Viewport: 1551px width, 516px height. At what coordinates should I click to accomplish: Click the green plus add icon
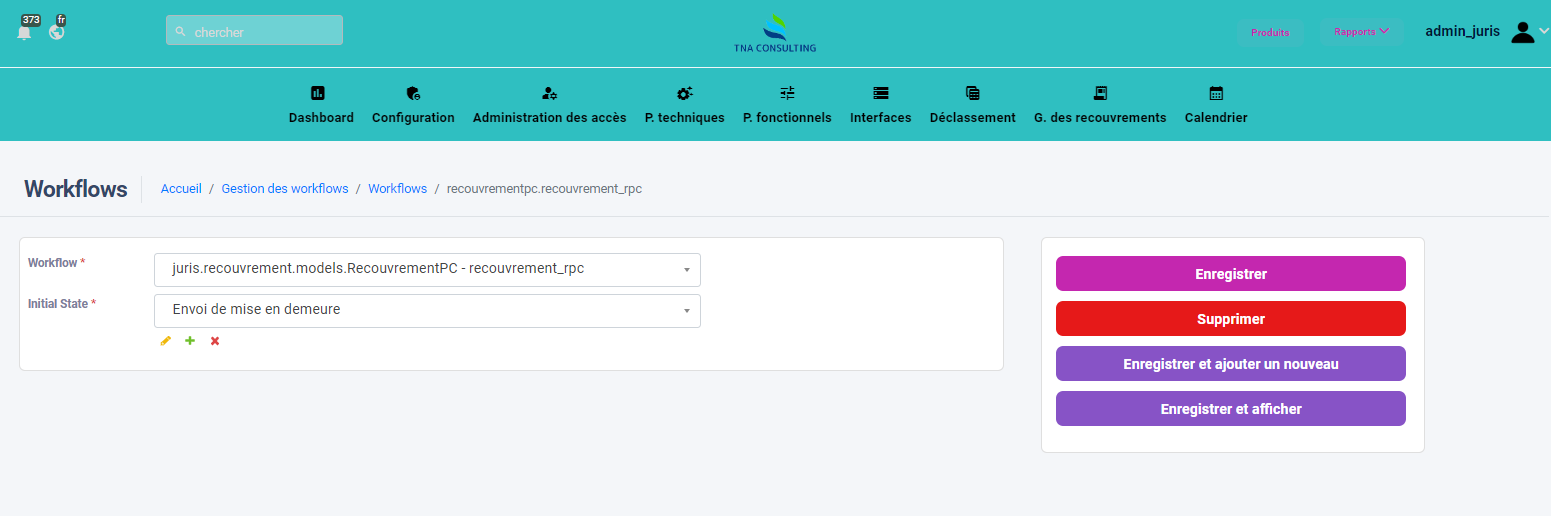click(x=190, y=341)
